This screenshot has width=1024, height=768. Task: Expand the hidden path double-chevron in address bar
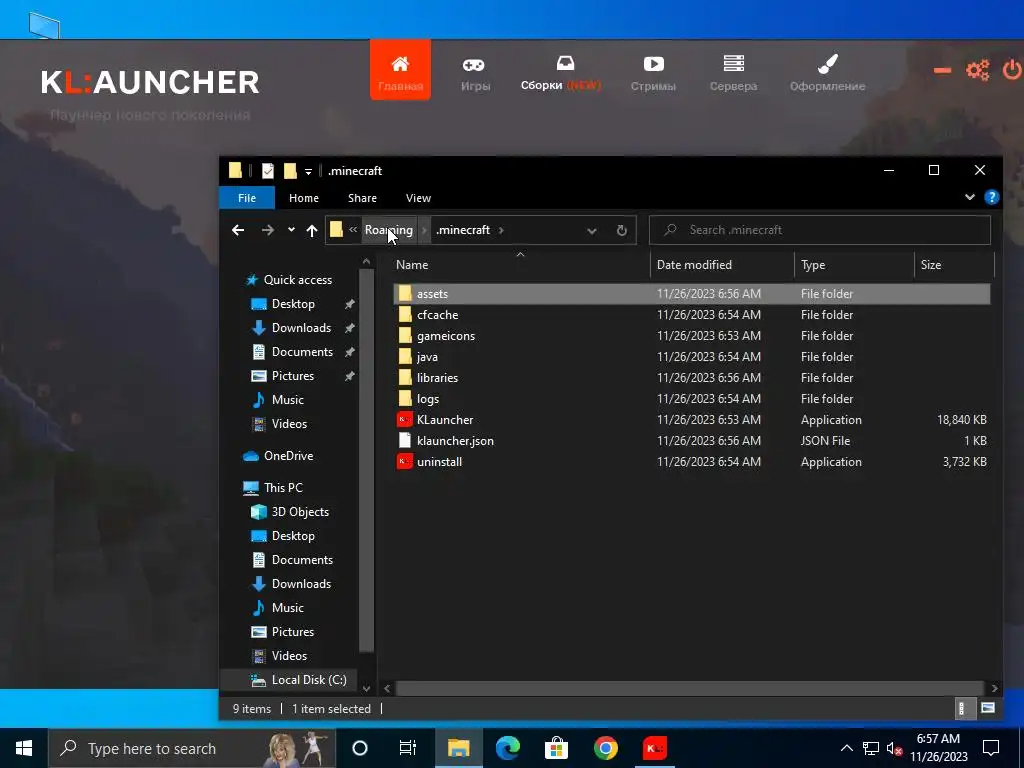[353, 230]
